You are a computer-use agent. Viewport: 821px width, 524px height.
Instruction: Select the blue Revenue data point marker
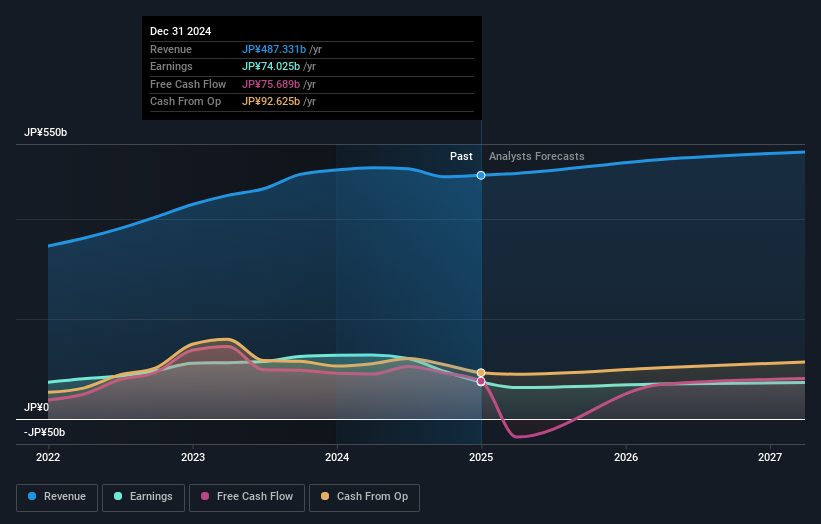(481, 175)
